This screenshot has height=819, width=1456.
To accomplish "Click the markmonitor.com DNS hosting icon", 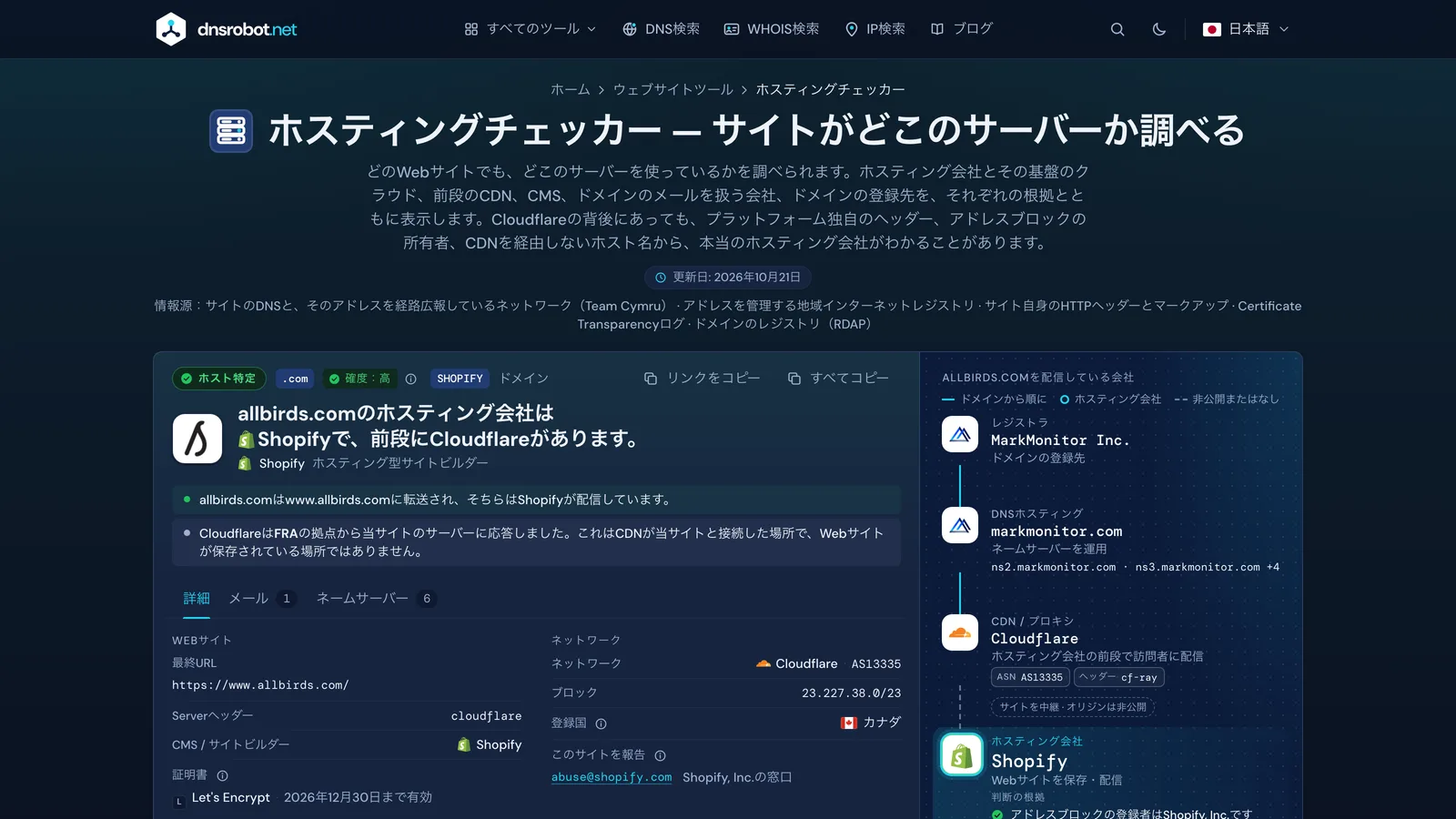I will 960,525.
